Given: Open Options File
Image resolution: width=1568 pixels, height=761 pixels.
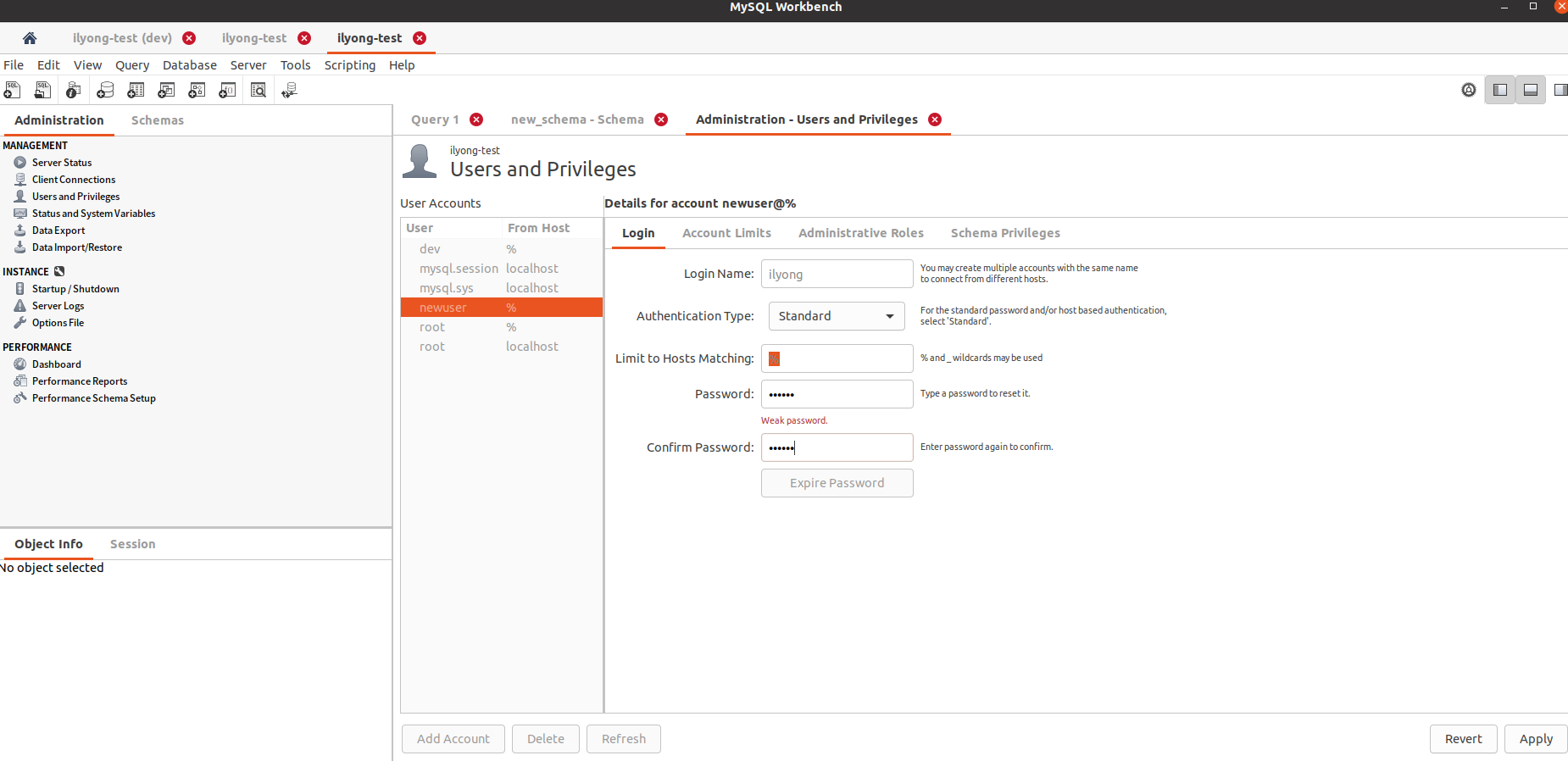Looking at the screenshot, I should pos(58,323).
